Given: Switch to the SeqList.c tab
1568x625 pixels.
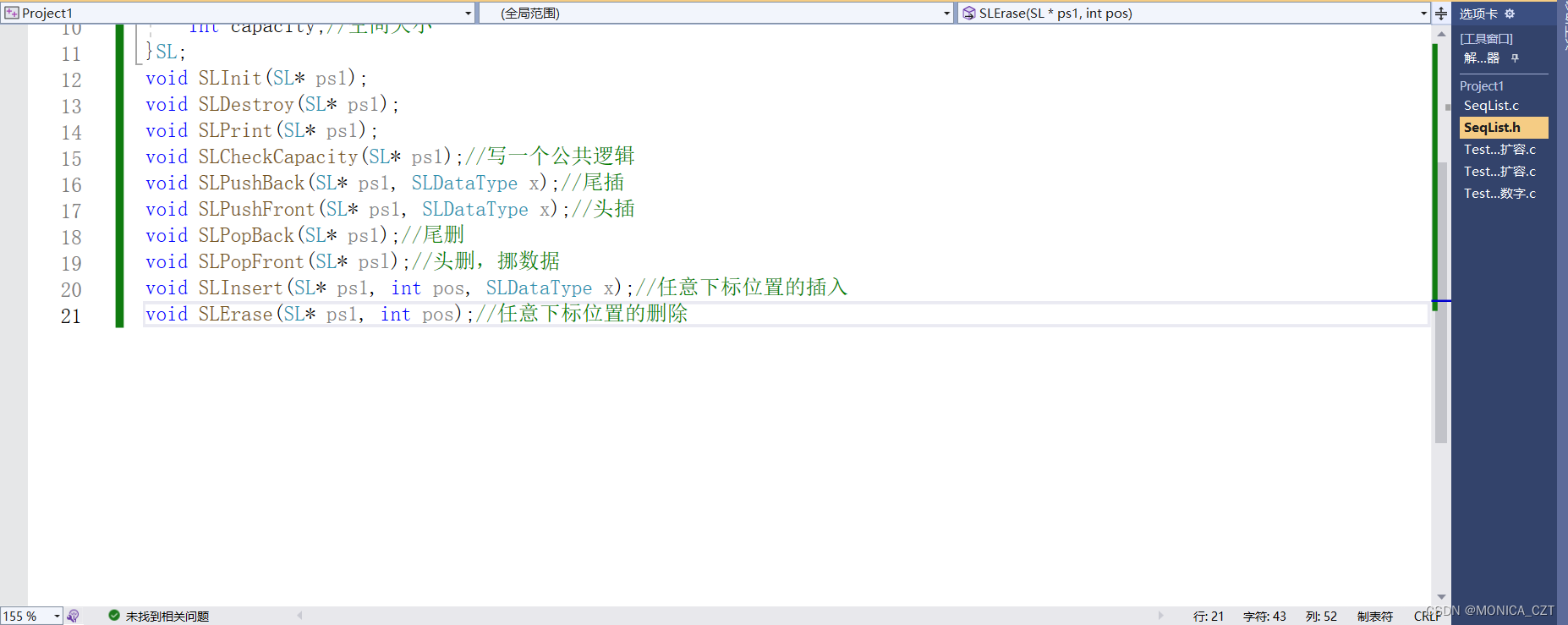Looking at the screenshot, I should point(1491,106).
